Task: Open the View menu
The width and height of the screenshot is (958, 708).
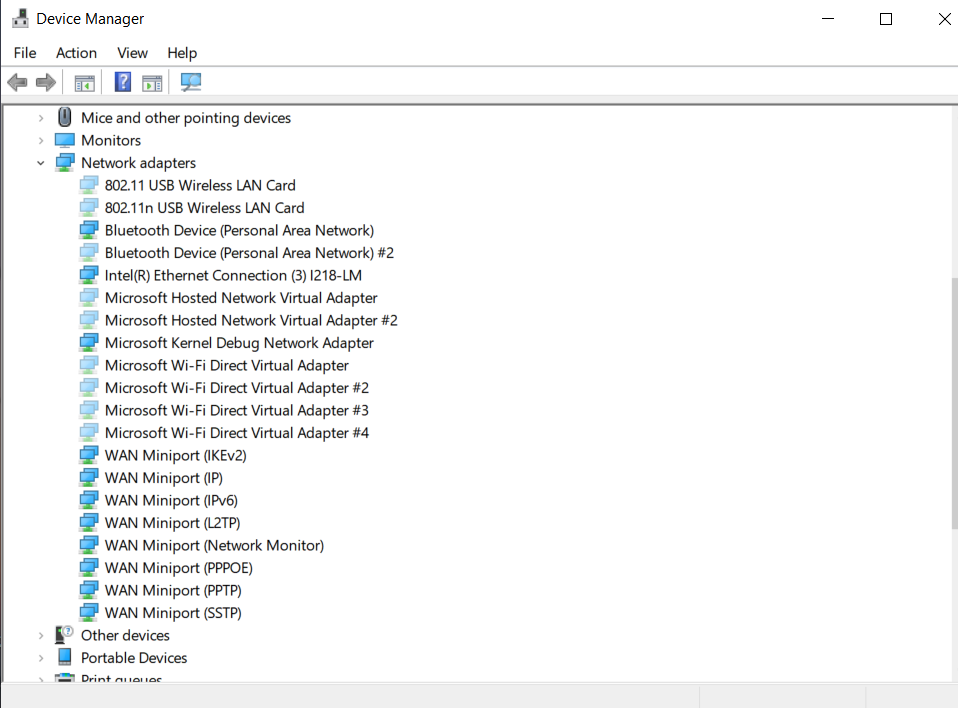Action: (132, 52)
